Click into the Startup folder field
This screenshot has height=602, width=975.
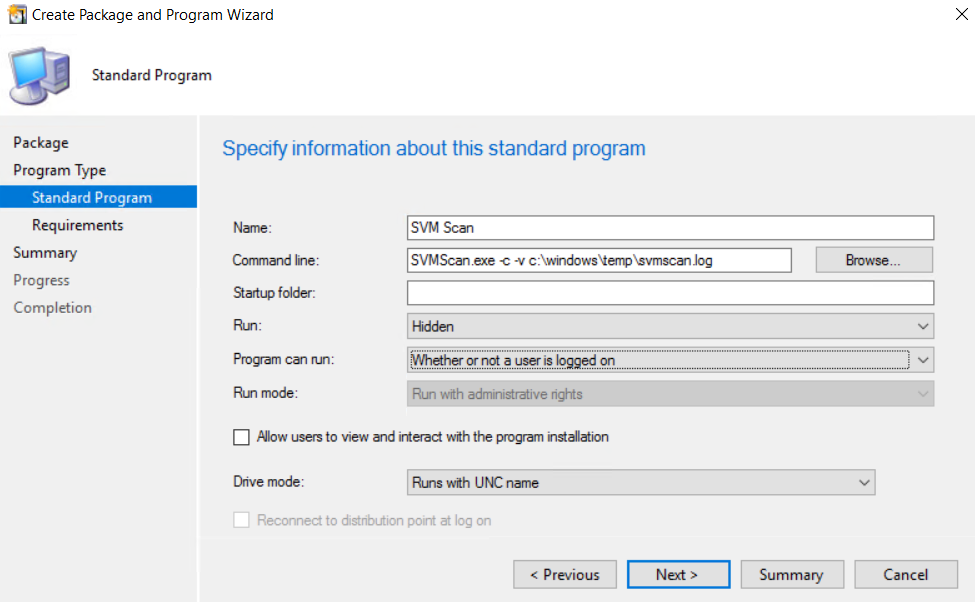point(670,293)
